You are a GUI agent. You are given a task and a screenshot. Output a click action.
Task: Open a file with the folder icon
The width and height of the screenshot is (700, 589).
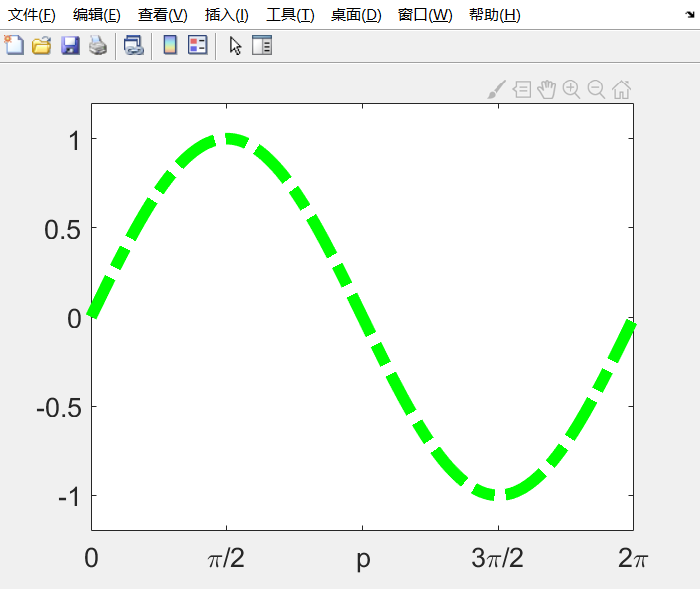(42, 46)
